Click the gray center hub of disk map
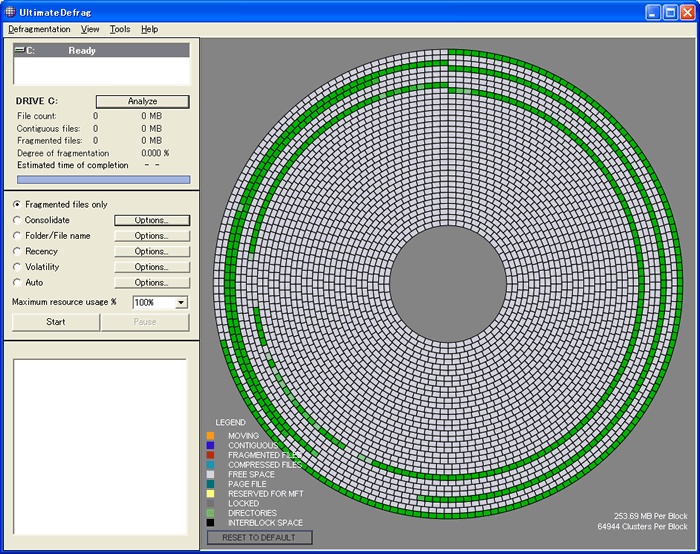This screenshot has height=554, width=700. (448, 284)
